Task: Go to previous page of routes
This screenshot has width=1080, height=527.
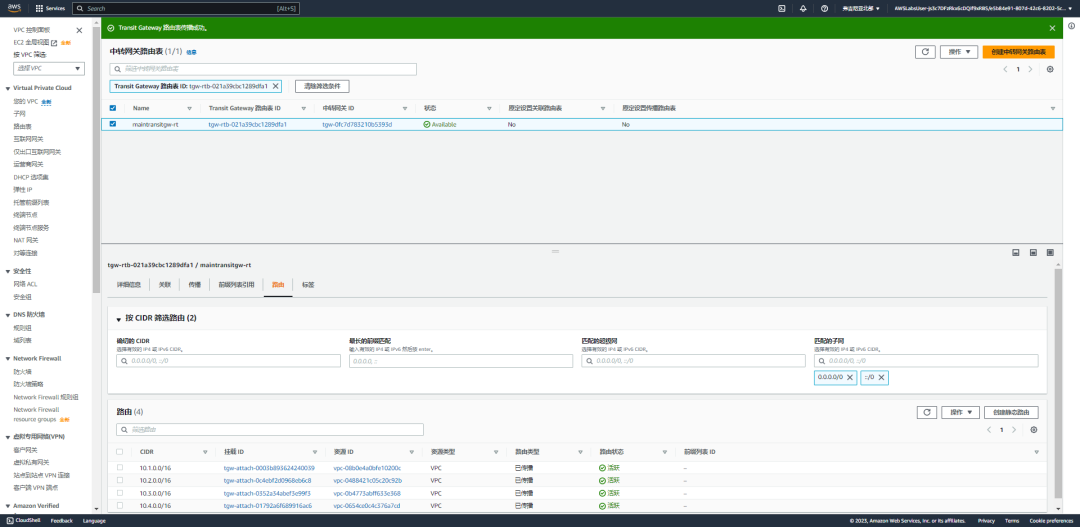Action: tap(990, 429)
